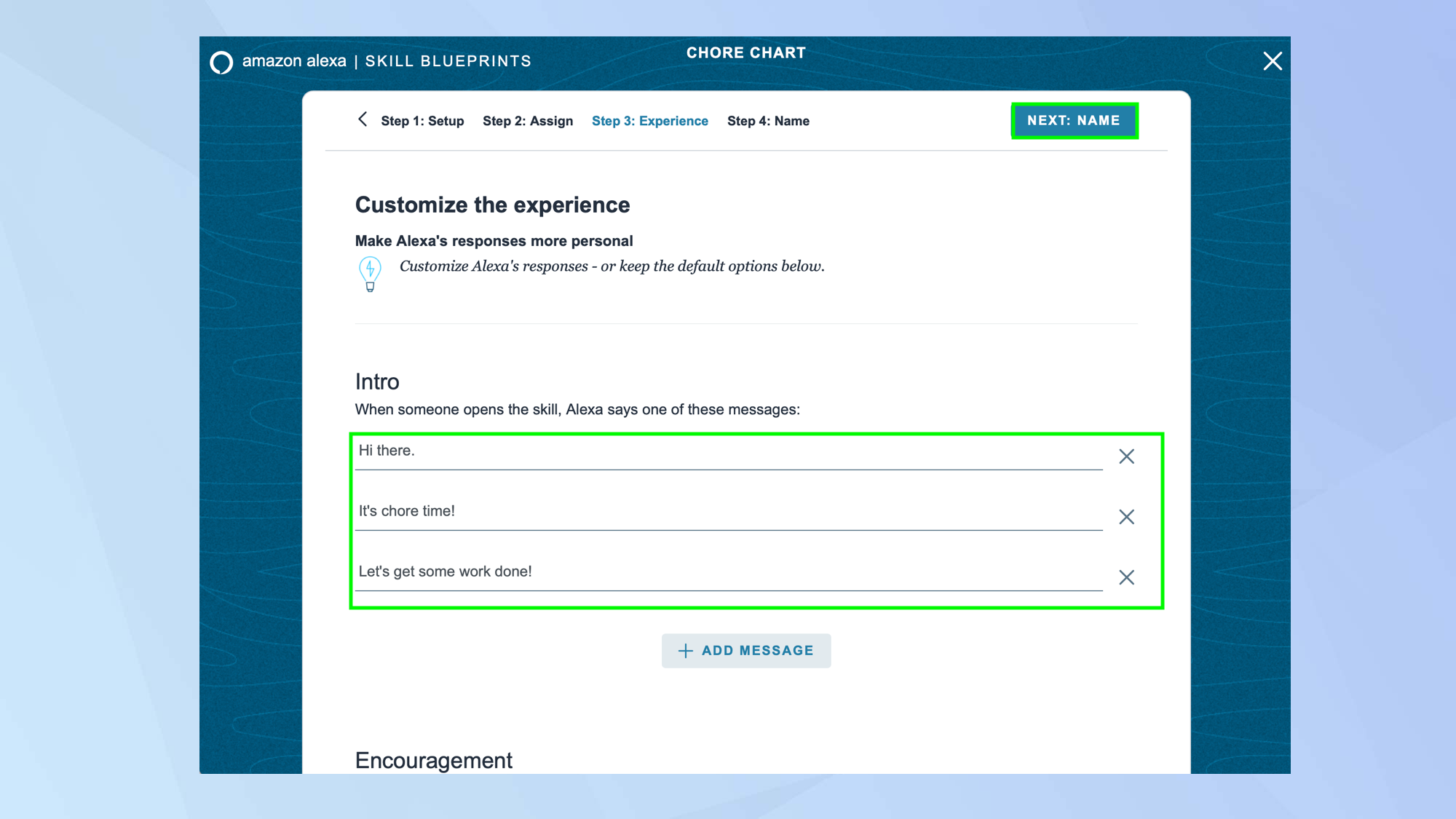Remove the 'Hi there.' message
Image resolution: width=1456 pixels, height=819 pixels.
pos(1126,456)
